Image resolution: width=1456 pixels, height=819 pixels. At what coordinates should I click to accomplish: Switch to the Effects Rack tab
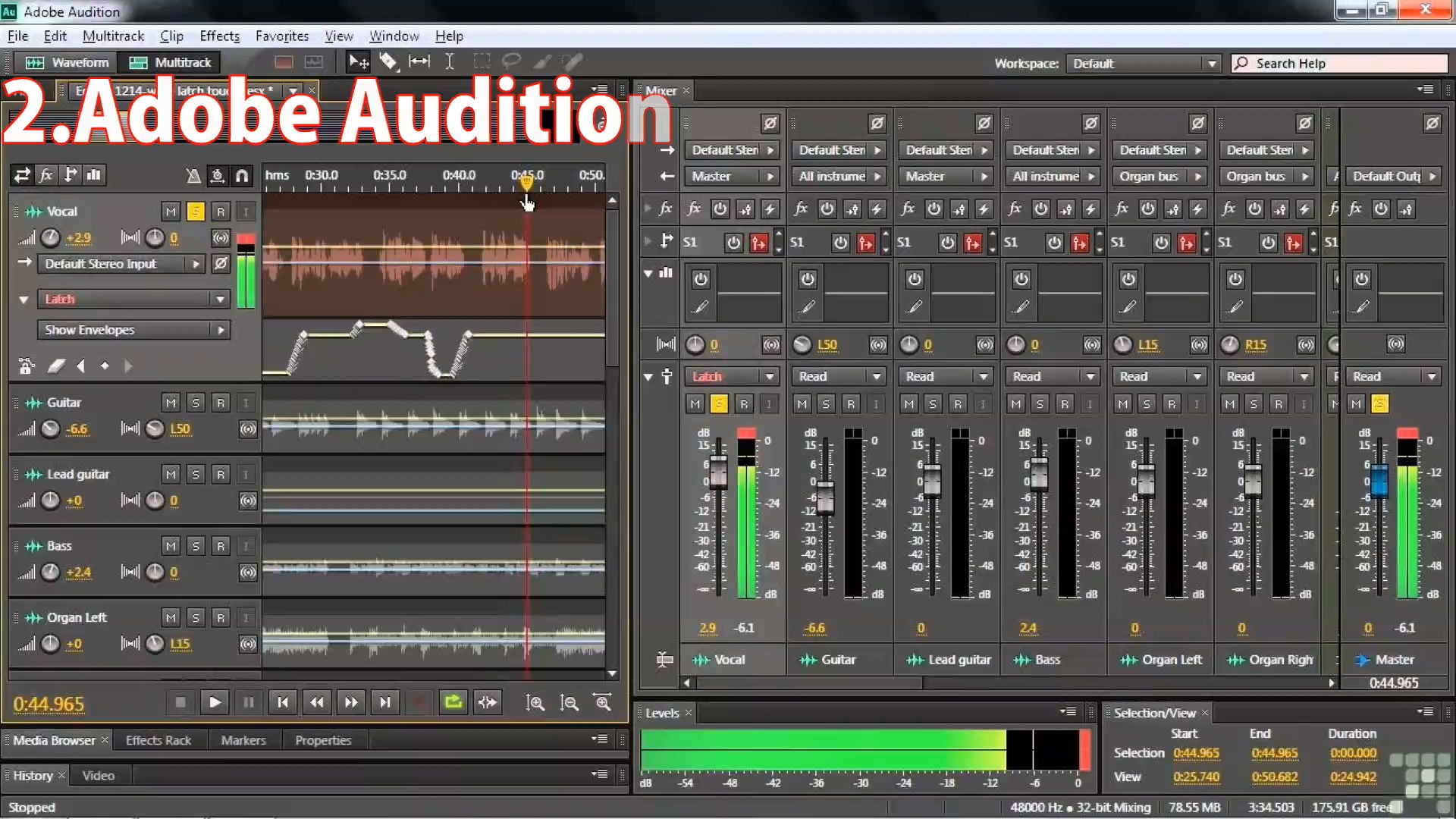158,740
